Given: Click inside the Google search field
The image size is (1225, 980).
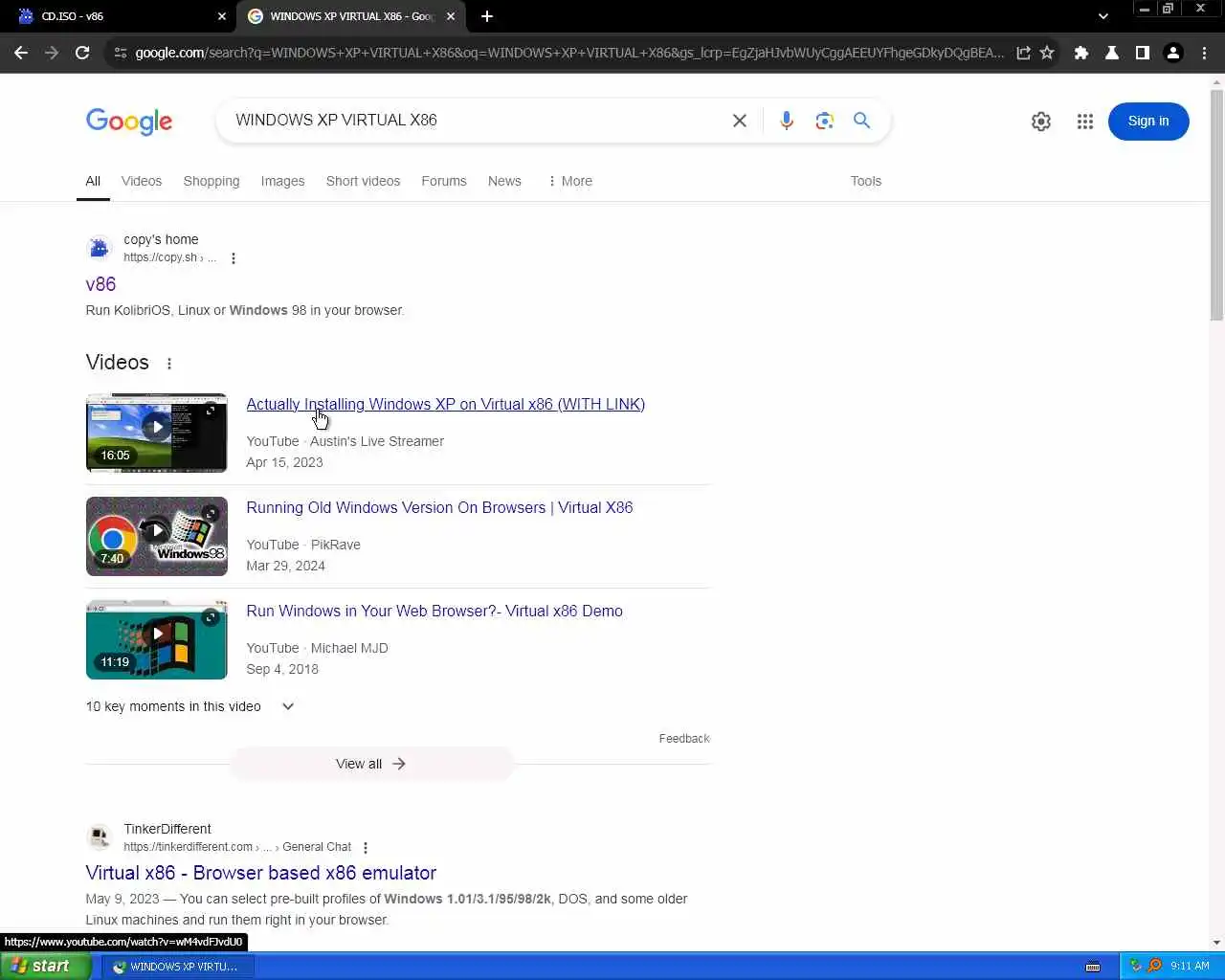Looking at the screenshot, I should click(474, 121).
